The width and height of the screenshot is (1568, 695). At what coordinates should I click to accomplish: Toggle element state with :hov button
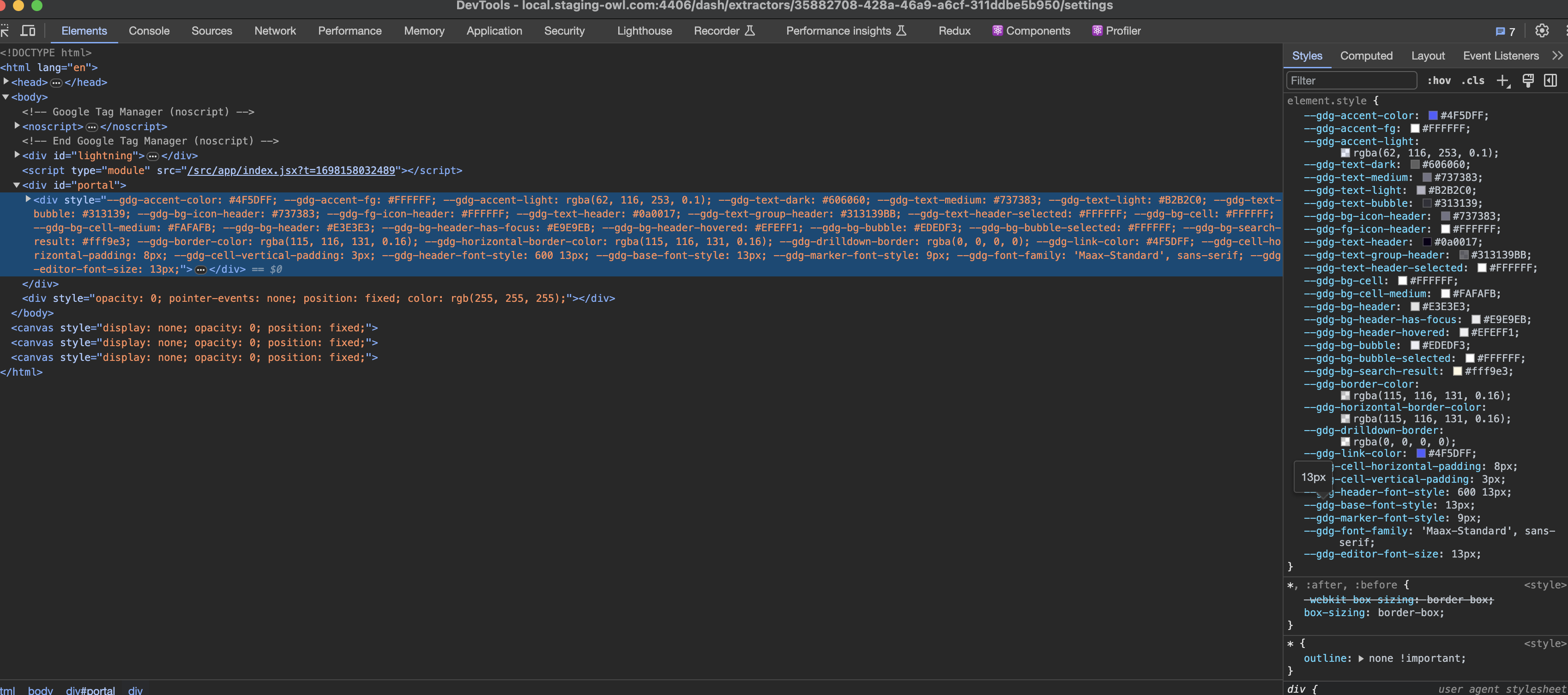coord(1440,80)
